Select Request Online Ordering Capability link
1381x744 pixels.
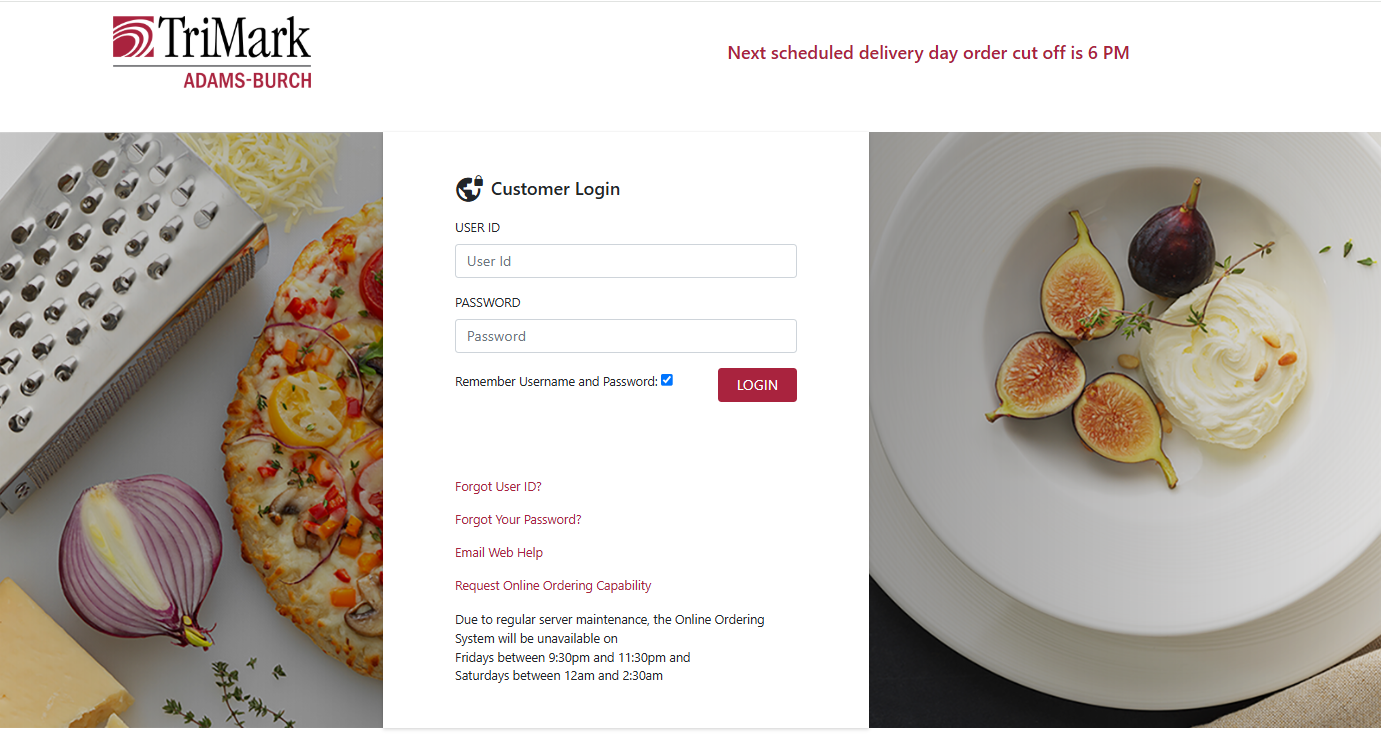(x=553, y=586)
